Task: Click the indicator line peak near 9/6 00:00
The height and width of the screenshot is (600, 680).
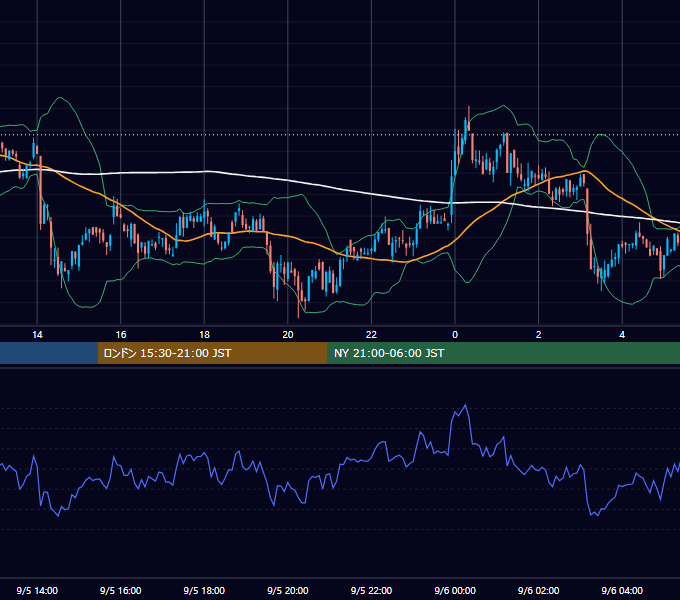Action: 465,405
